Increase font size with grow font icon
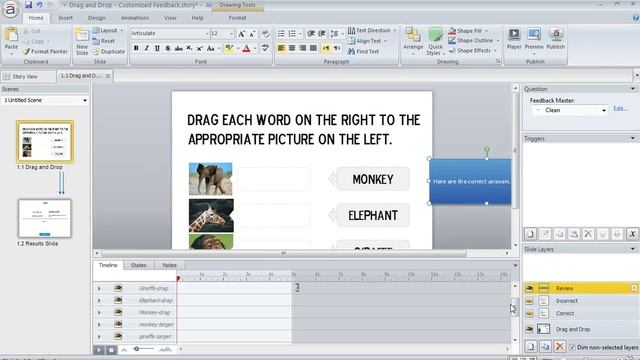Screen dimensions: 640x360 point(242,34)
